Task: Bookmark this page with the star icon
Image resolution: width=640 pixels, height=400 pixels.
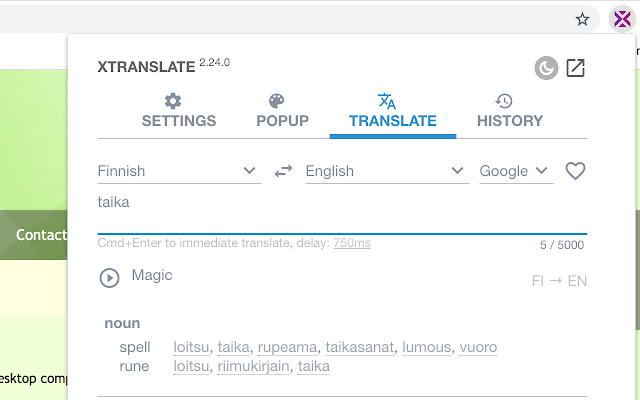Action: [582, 18]
